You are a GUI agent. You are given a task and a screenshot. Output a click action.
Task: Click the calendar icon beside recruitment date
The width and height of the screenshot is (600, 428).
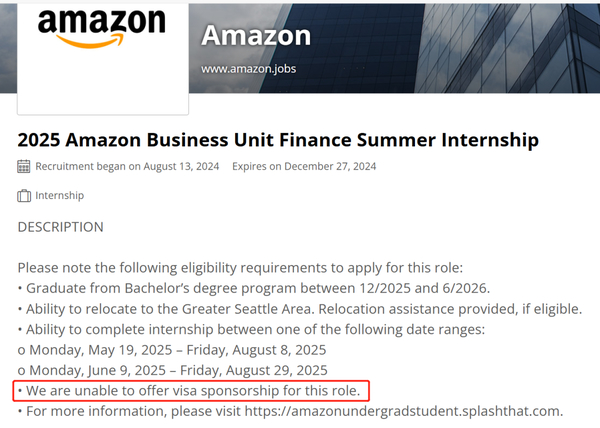(x=24, y=166)
